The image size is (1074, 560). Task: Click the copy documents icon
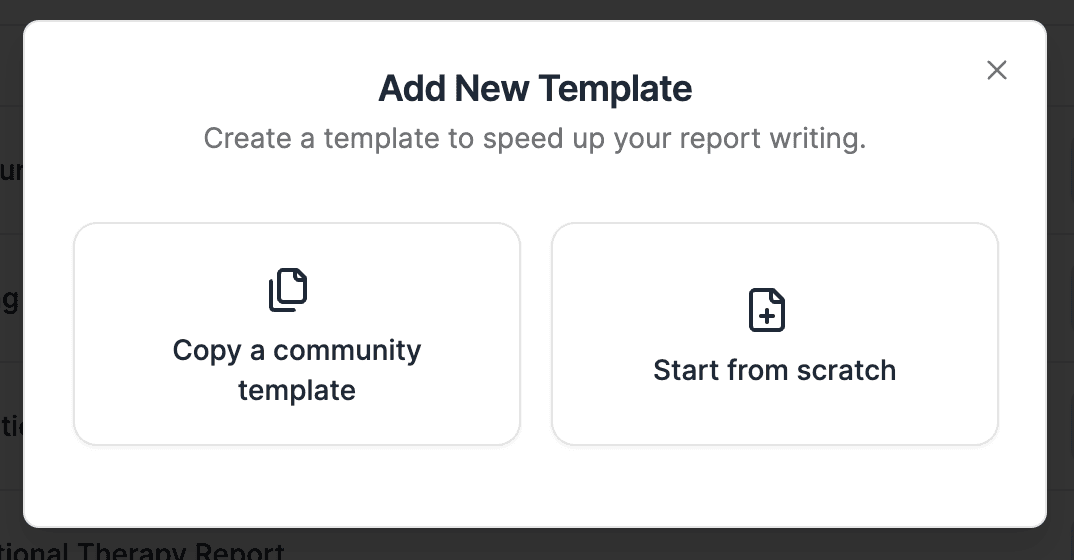(288, 290)
